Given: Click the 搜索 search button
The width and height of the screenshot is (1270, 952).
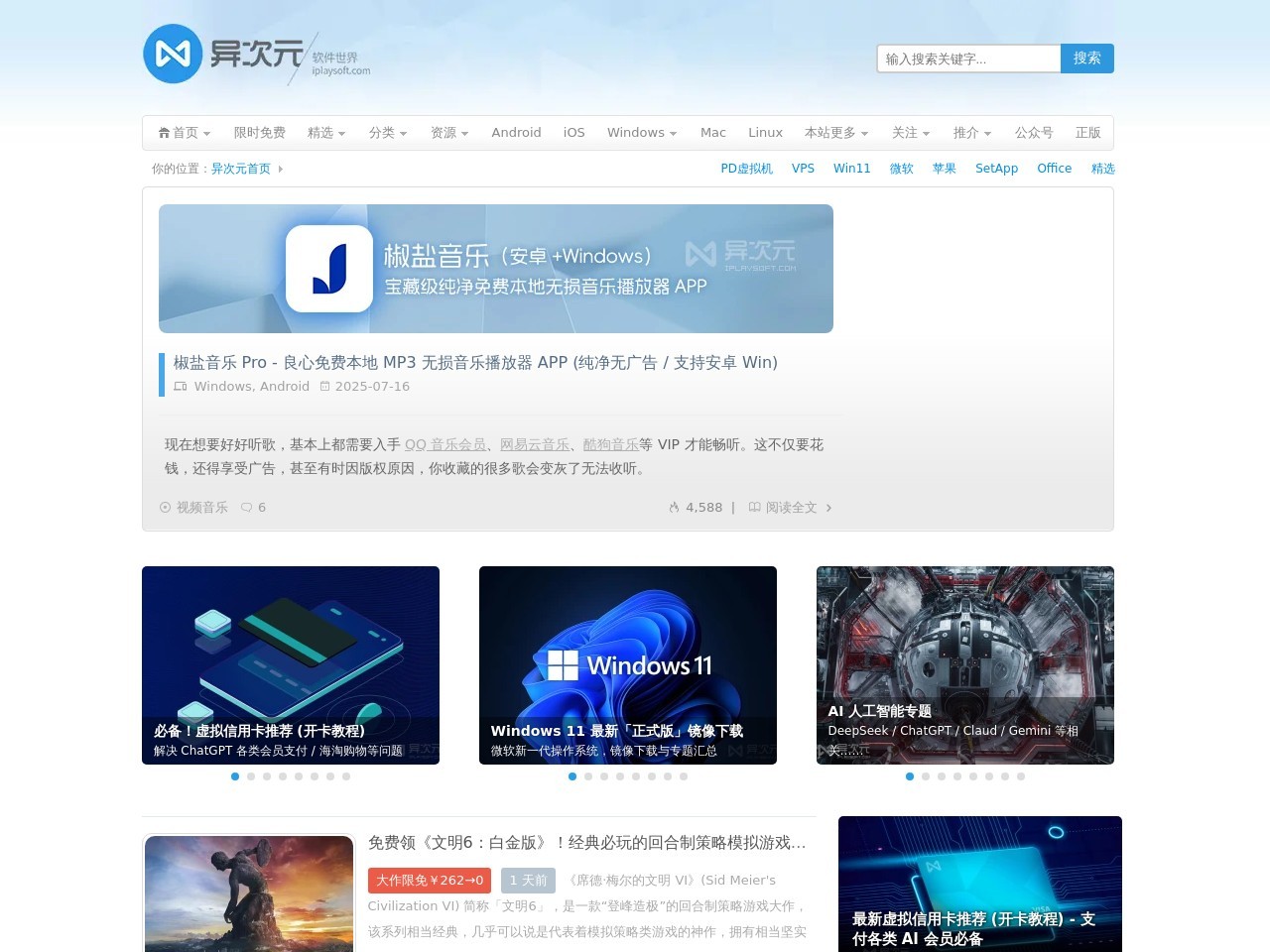Looking at the screenshot, I should pyautogui.click(x=1087, y=59).
